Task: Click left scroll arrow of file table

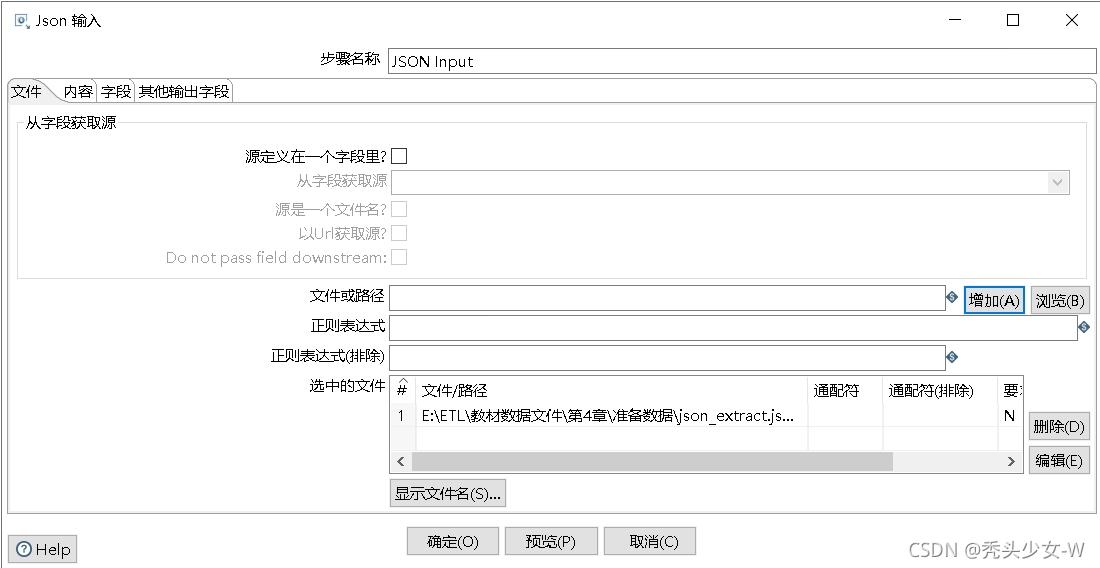Action: pos(401,461)
